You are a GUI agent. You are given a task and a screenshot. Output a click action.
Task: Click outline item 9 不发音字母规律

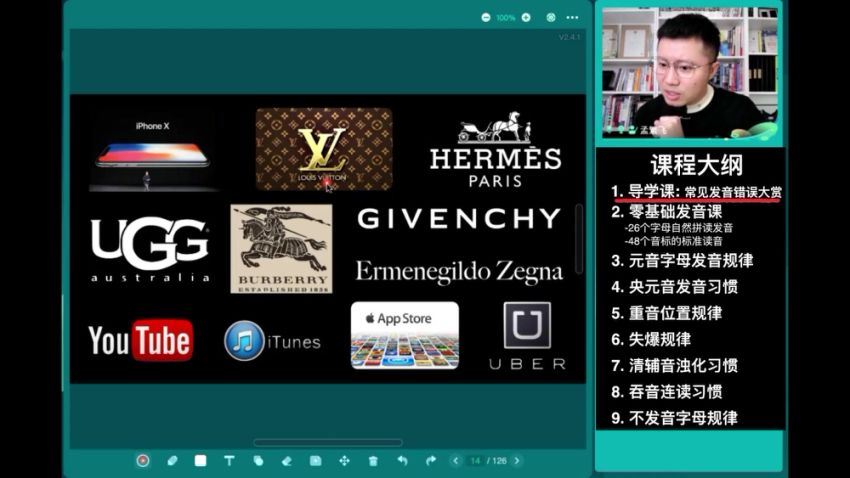pyautogui.click(x=674, y=418)
